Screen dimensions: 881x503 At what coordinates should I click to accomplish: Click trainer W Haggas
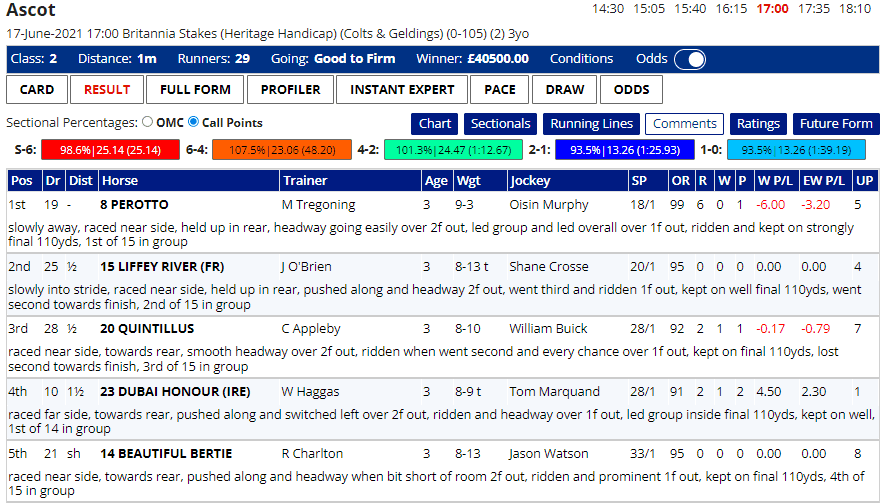310,392
